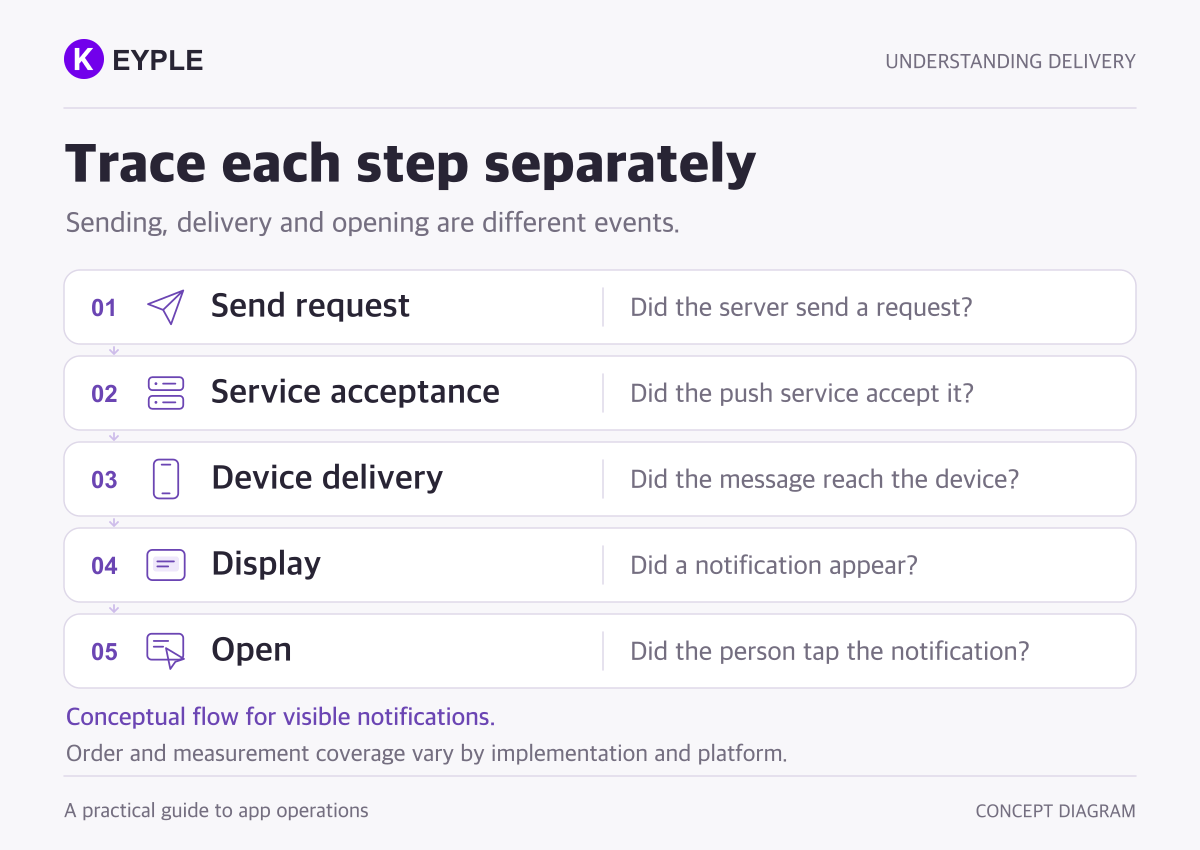Click 'A practical guide to app operations' footer
This screenshot has height=850, width=1200.
217,811
